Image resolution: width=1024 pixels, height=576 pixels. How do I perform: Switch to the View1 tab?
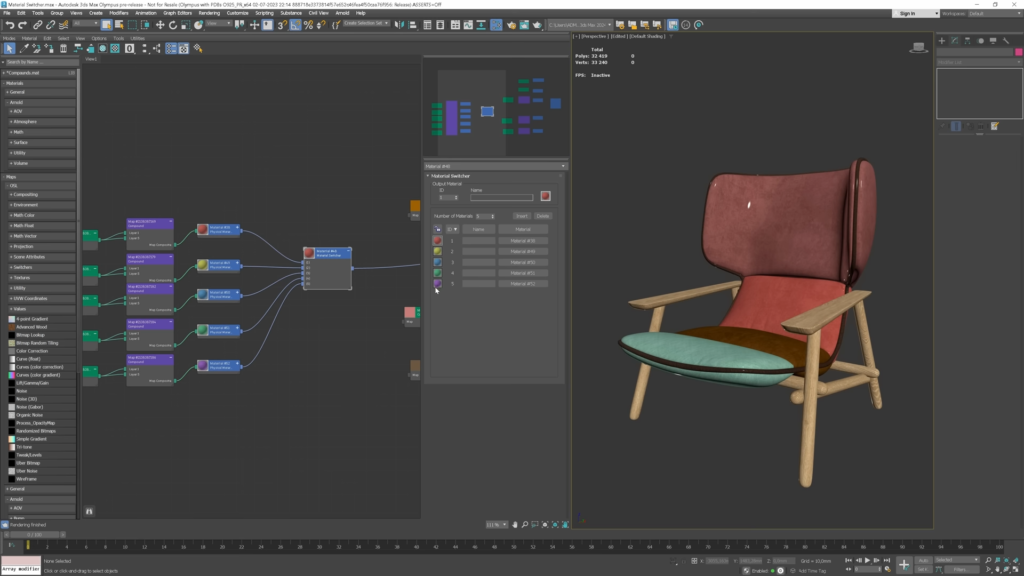click(91, 59)
